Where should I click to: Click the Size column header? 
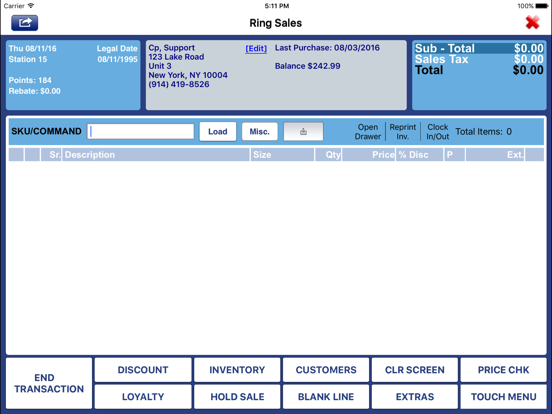(x=282, y=155)
